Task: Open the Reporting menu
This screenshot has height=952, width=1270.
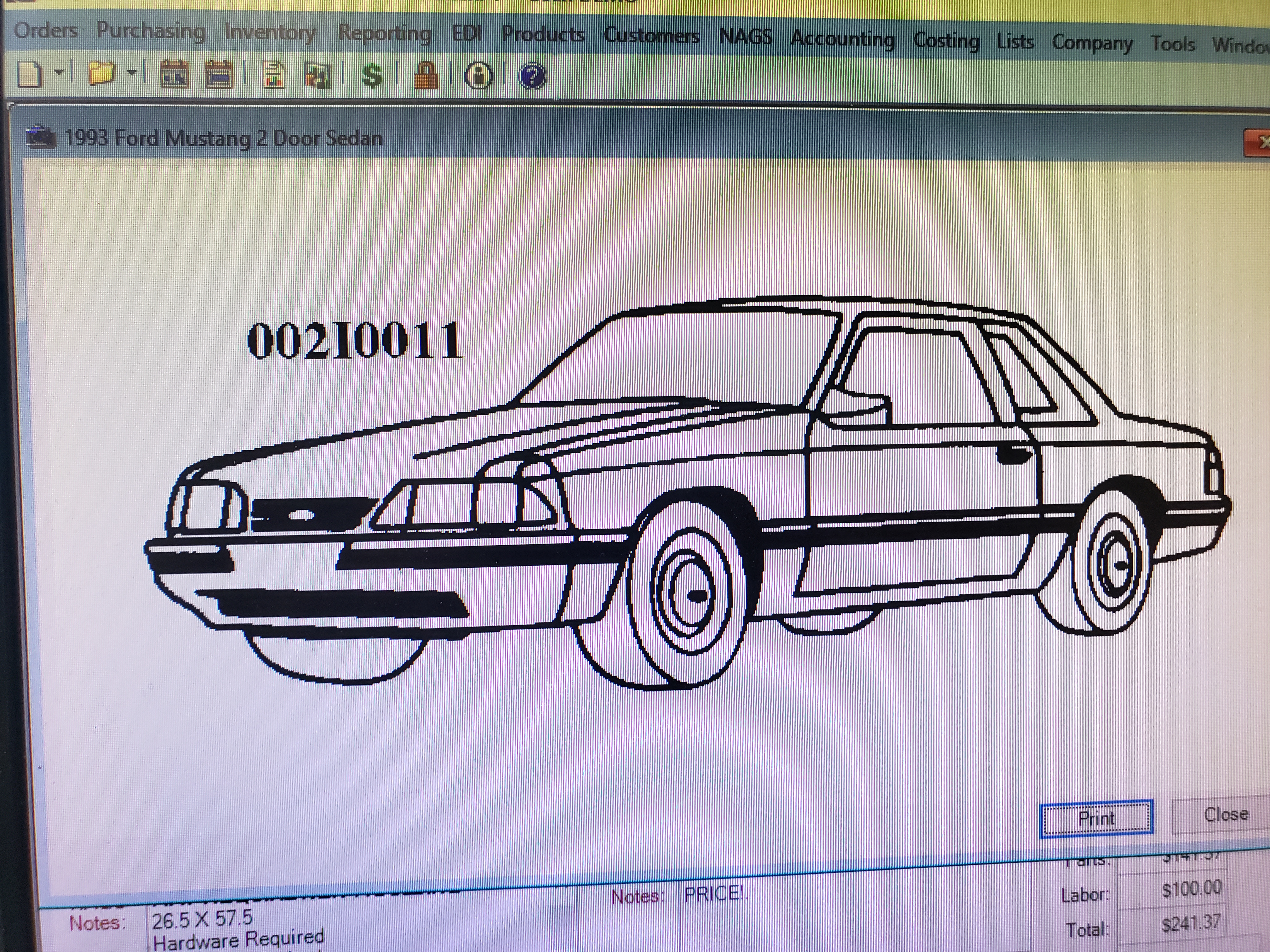Action: tap(384, 34)
